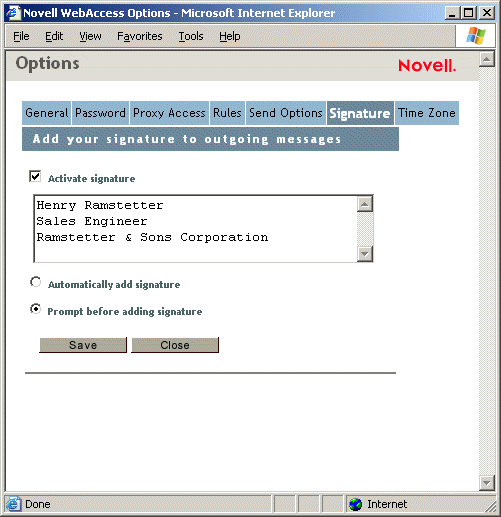Open the Rules tab
Viewport: 501px width, 517px height.
[227, 113]
